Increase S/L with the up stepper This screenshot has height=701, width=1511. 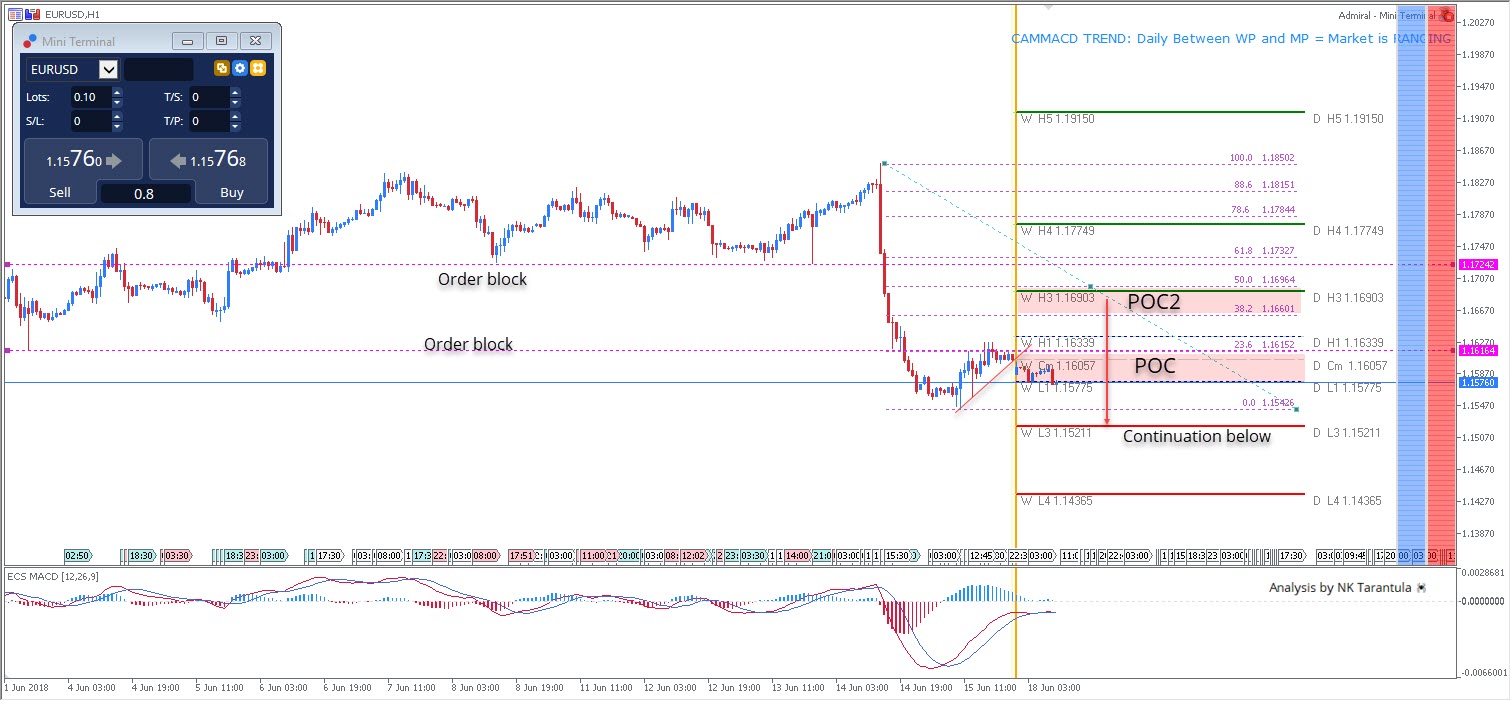[117, 117]
